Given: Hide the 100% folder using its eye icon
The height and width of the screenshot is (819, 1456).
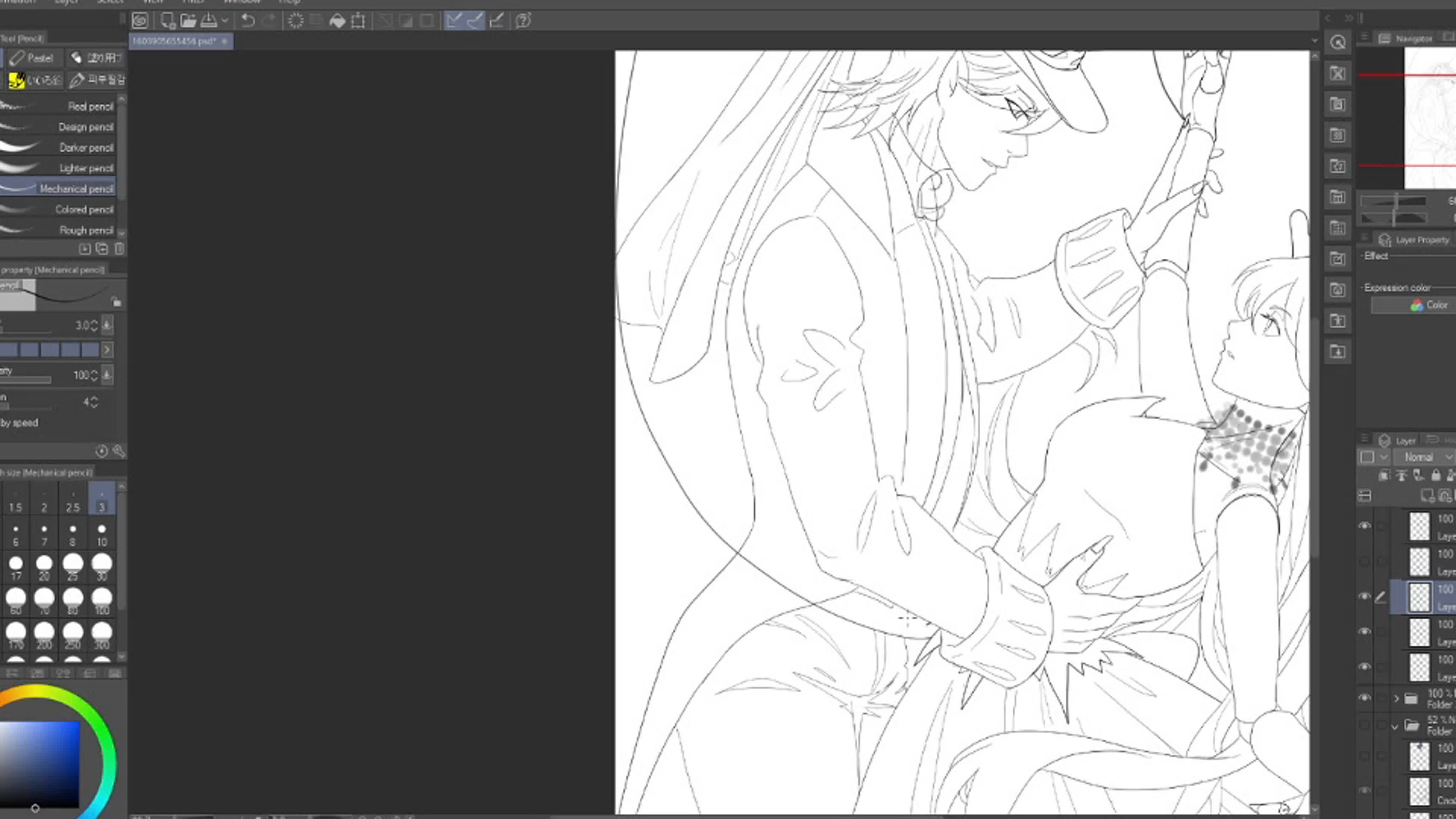Looking at the screenshot, I should (x=1364, y=698).
